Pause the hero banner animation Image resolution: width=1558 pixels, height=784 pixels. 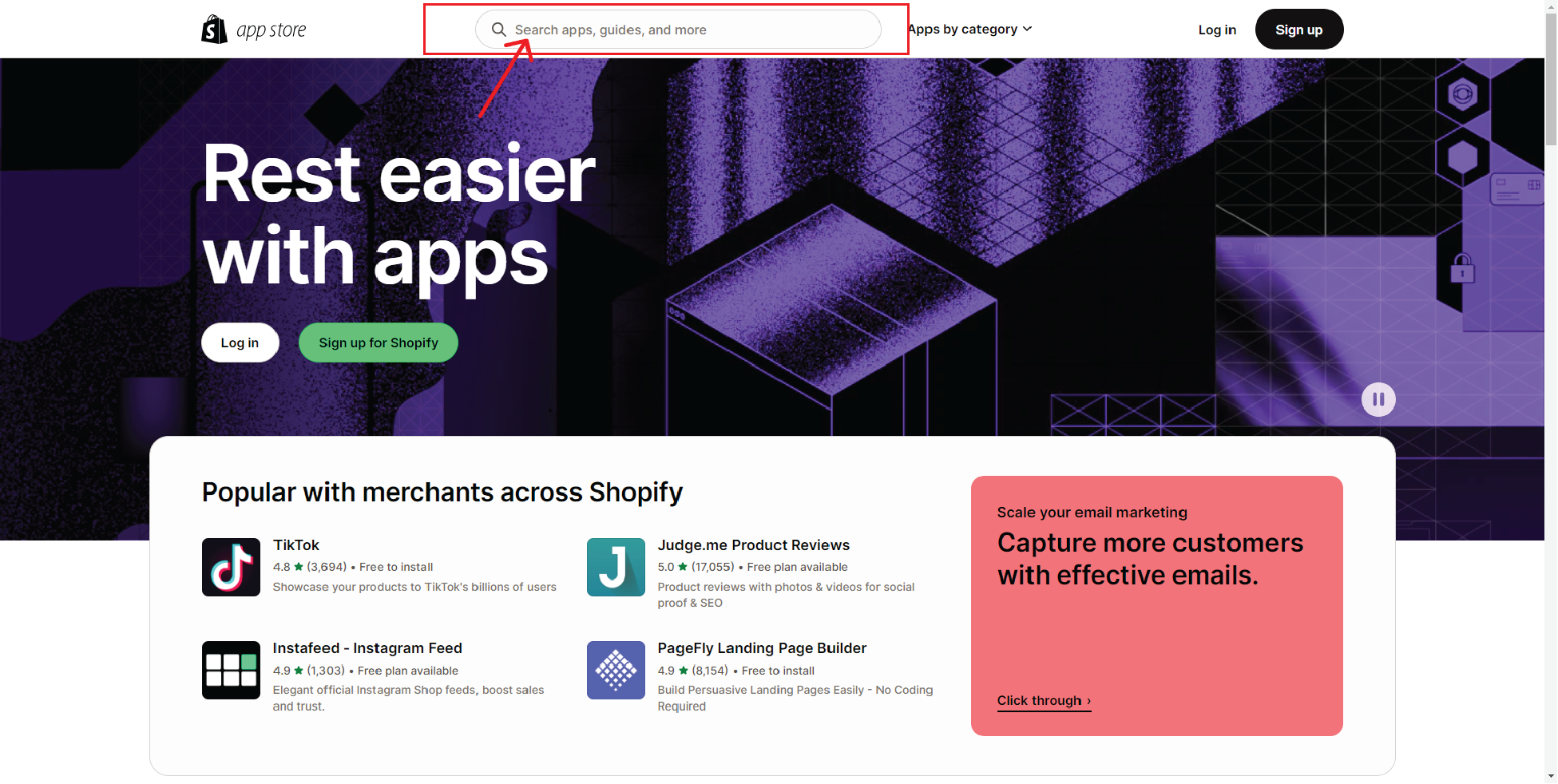click(1378, 399)
